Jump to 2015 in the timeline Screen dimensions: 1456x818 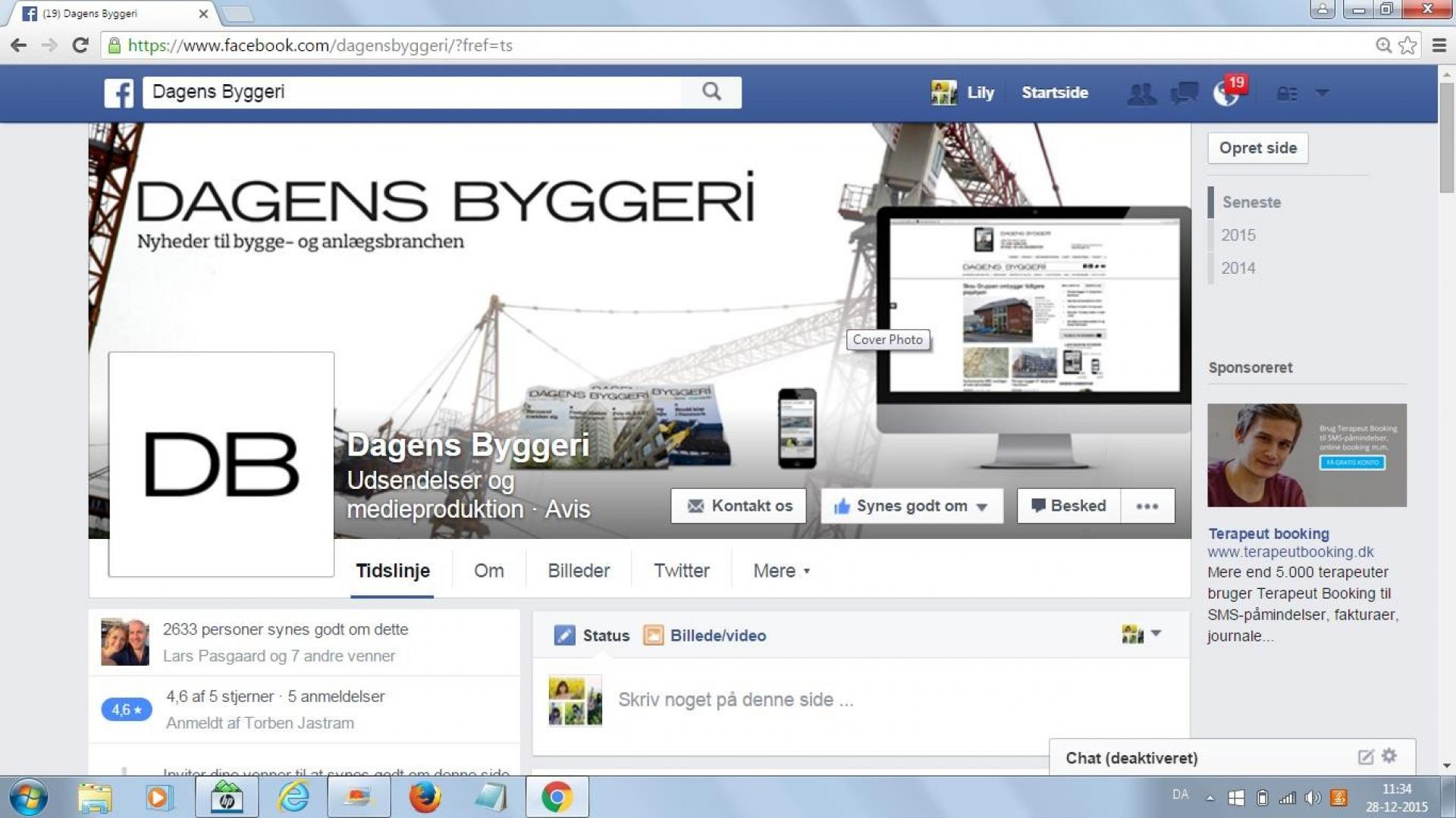(1238, 235)
